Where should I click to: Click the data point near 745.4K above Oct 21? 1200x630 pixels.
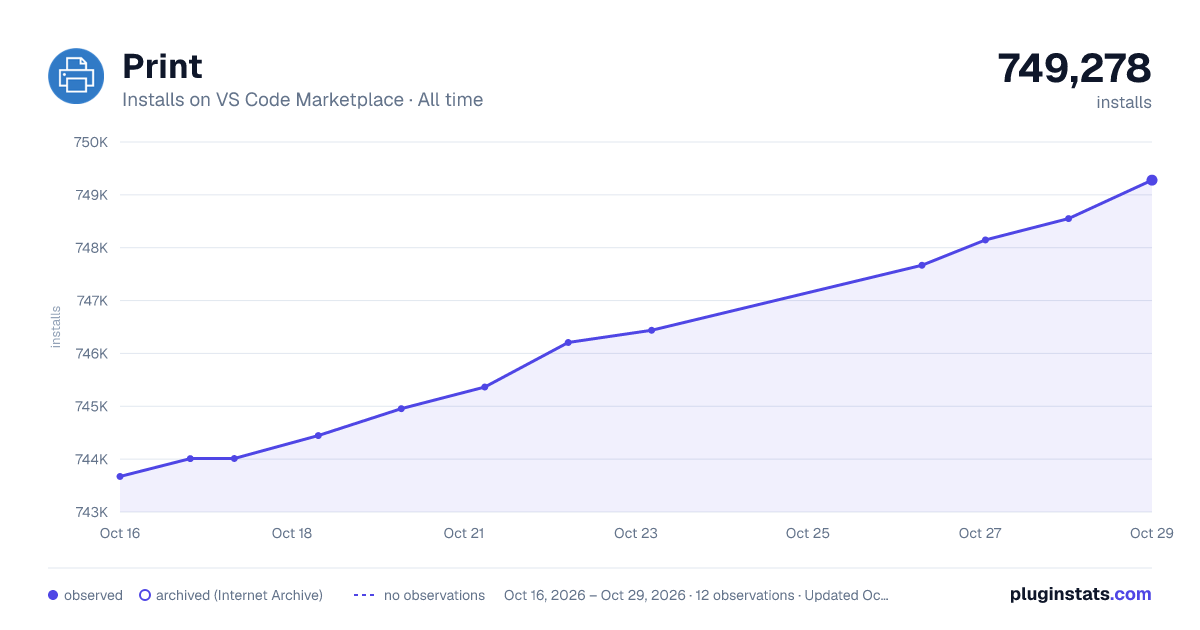(484, 387)
